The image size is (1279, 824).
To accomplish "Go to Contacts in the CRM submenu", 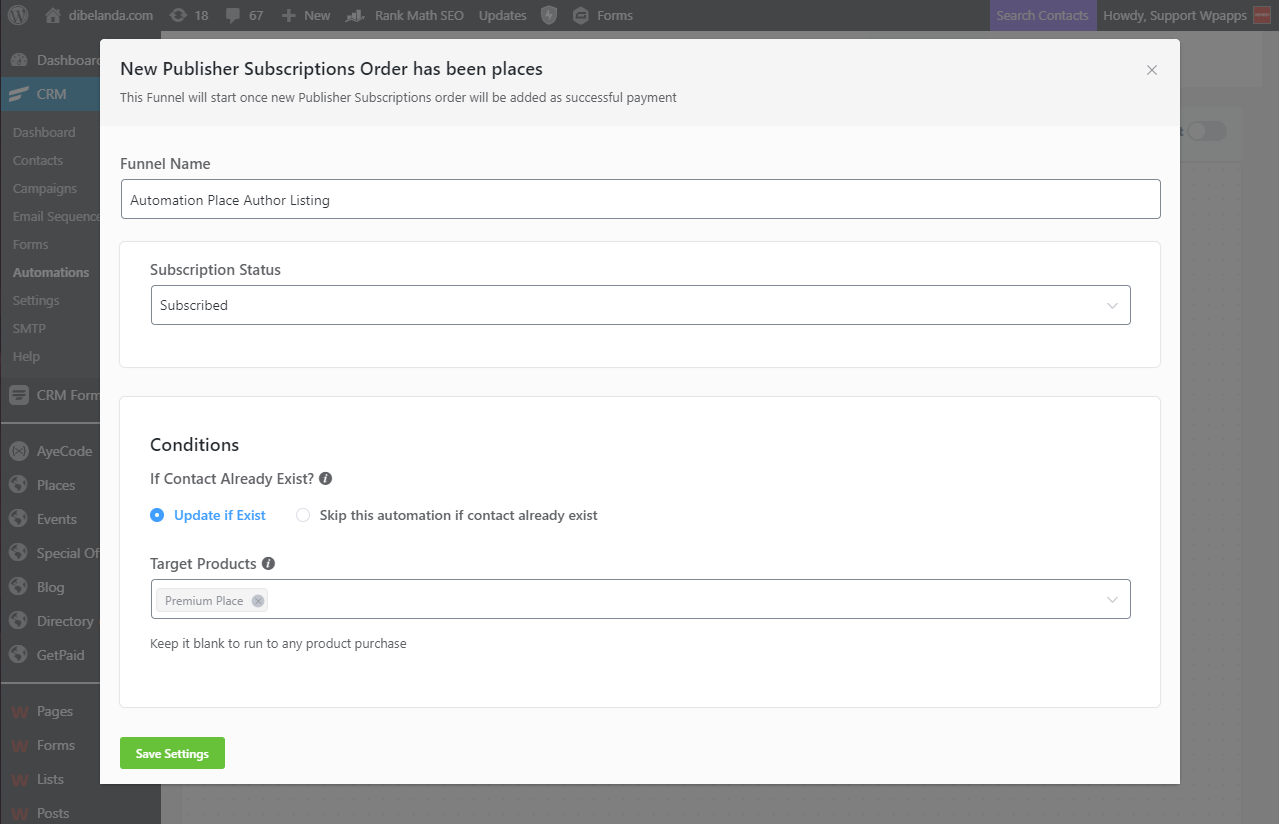I will coord(38,160).
